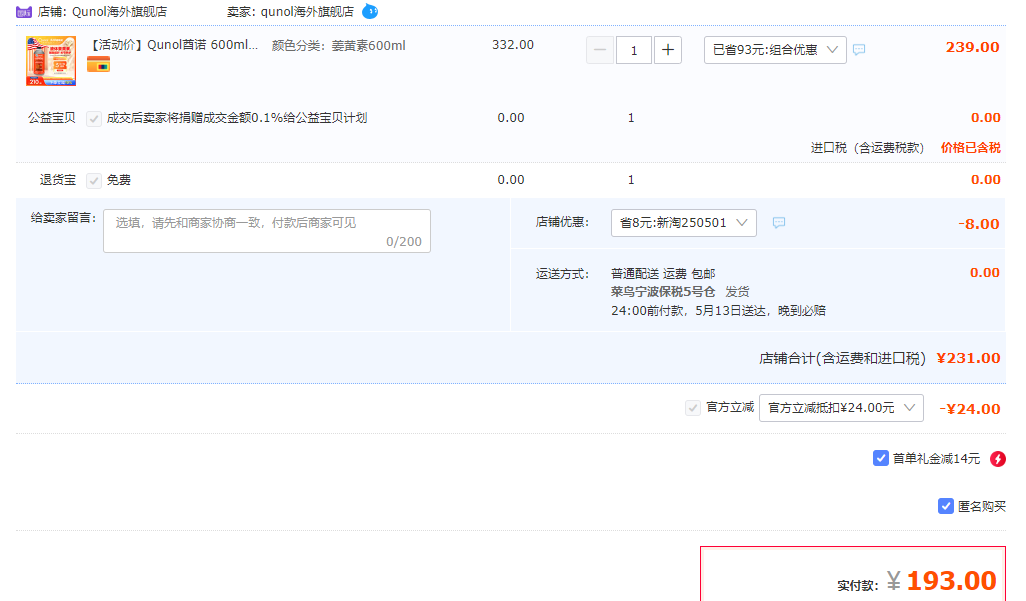Expand the 省8元:新淘250501 store discount dropdown
The height and width of the screenshot is (601, 1026).
(x=684, y=223)
